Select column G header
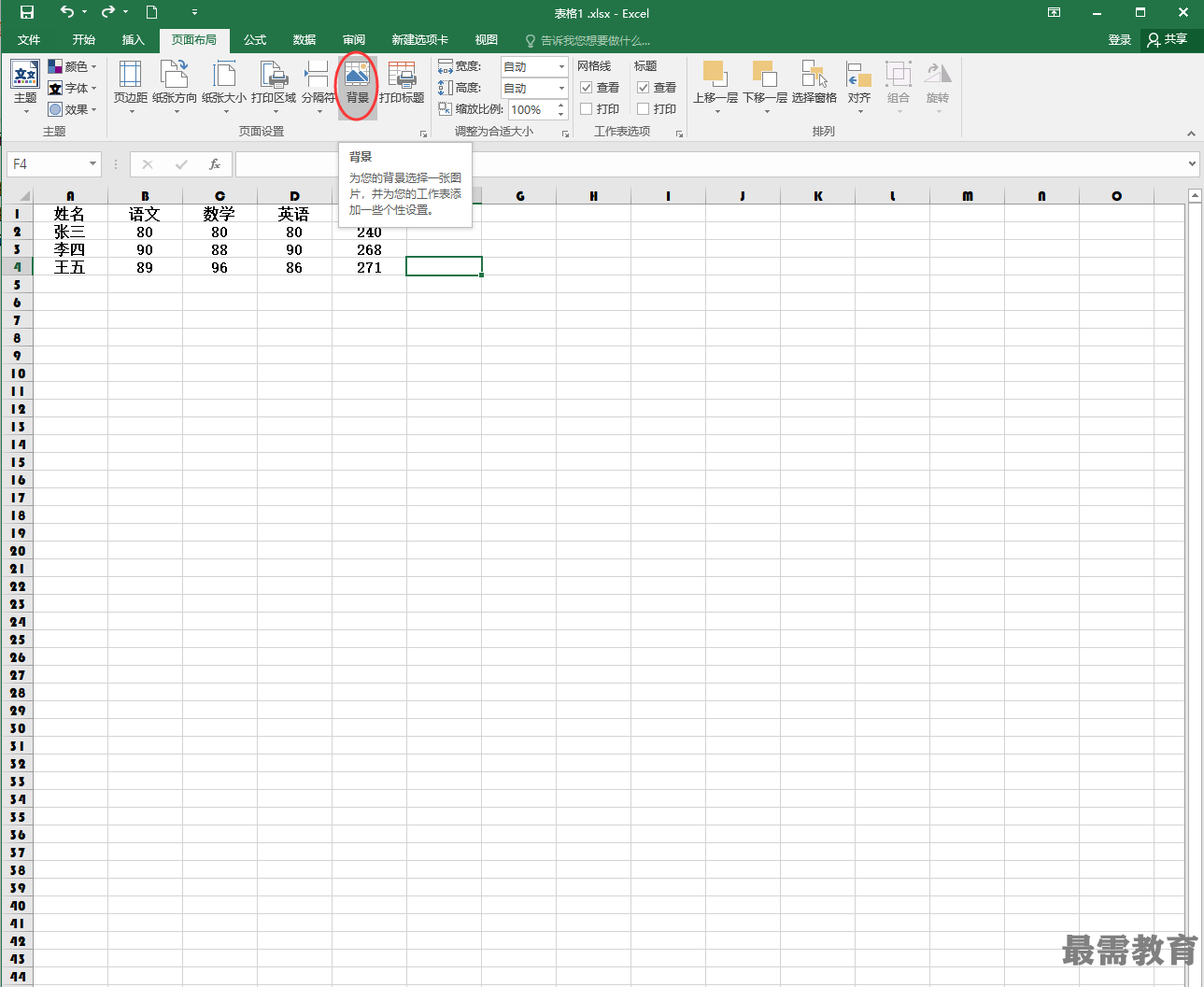This screenshot has height=987, width=1204. [x=519, y=196]
